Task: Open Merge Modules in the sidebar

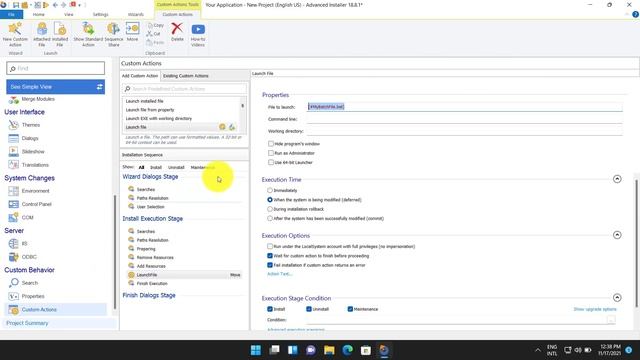Action: 38,99
